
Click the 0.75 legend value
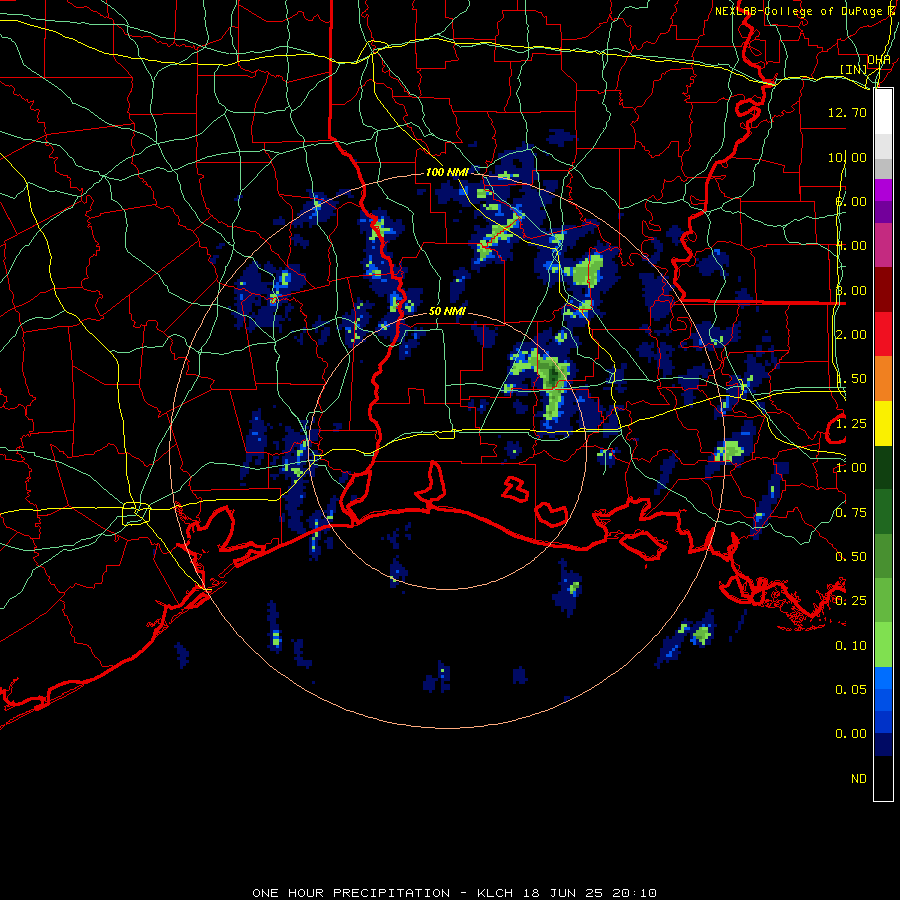pos(851,513)
